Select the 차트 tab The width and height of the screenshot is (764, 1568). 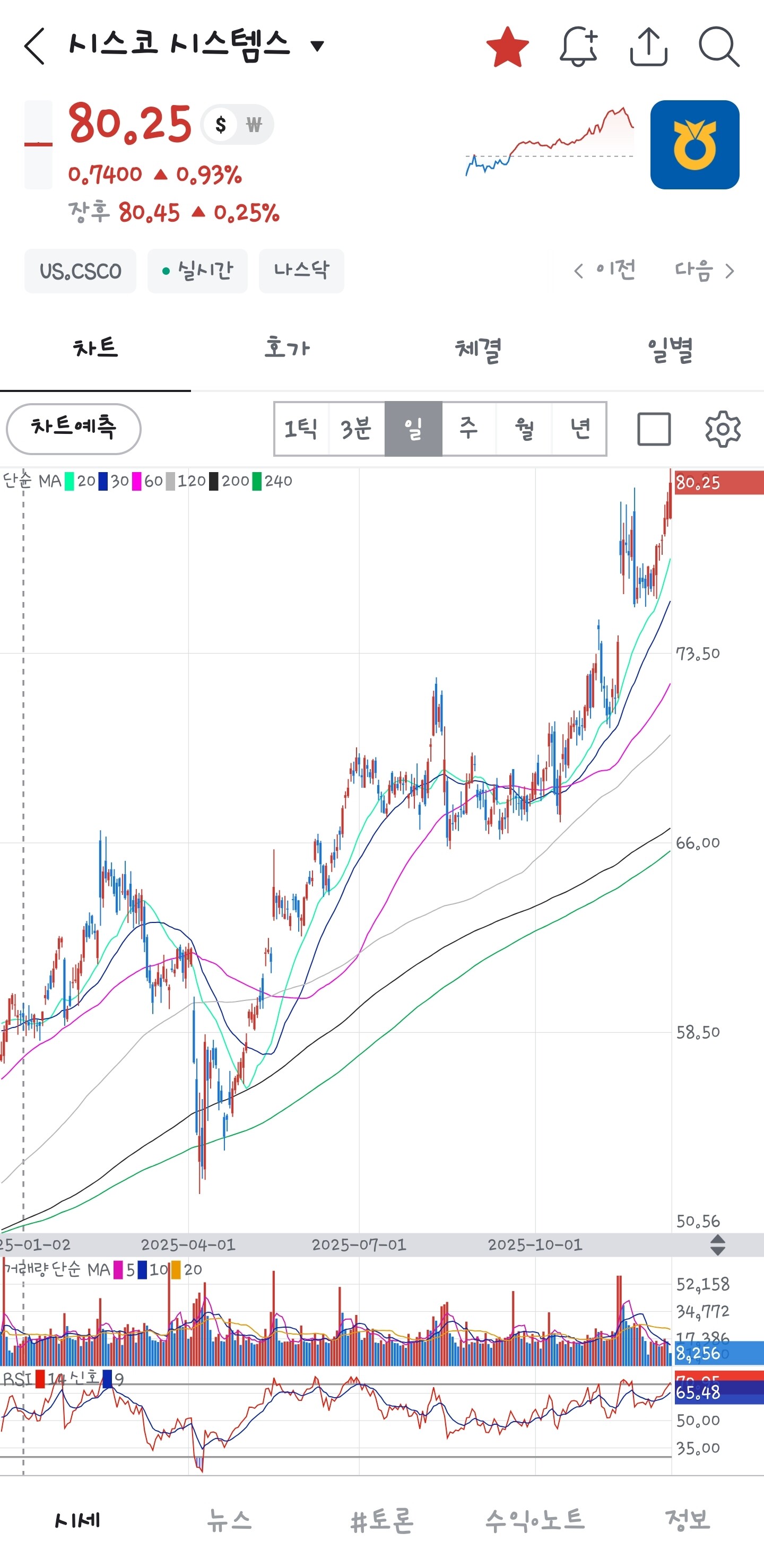click(x=95, y=348)
